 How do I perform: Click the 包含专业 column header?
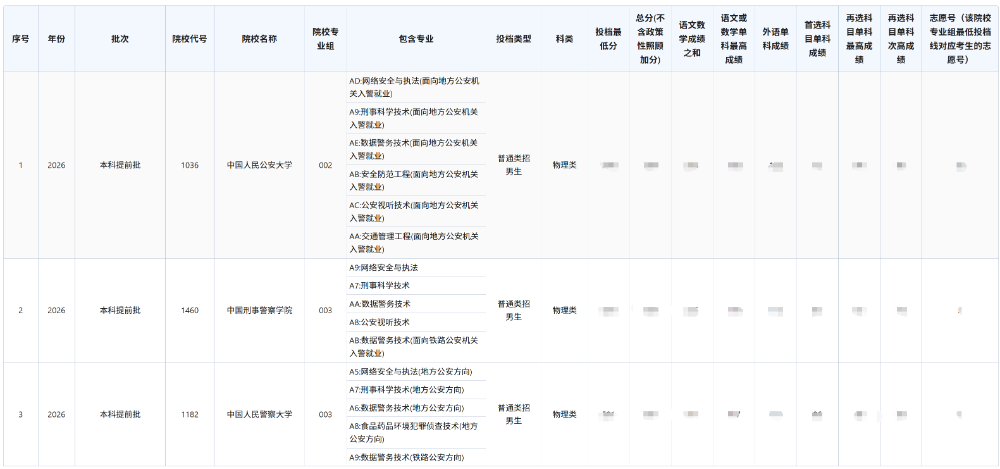pyautogui.click(x=416, y=39)
